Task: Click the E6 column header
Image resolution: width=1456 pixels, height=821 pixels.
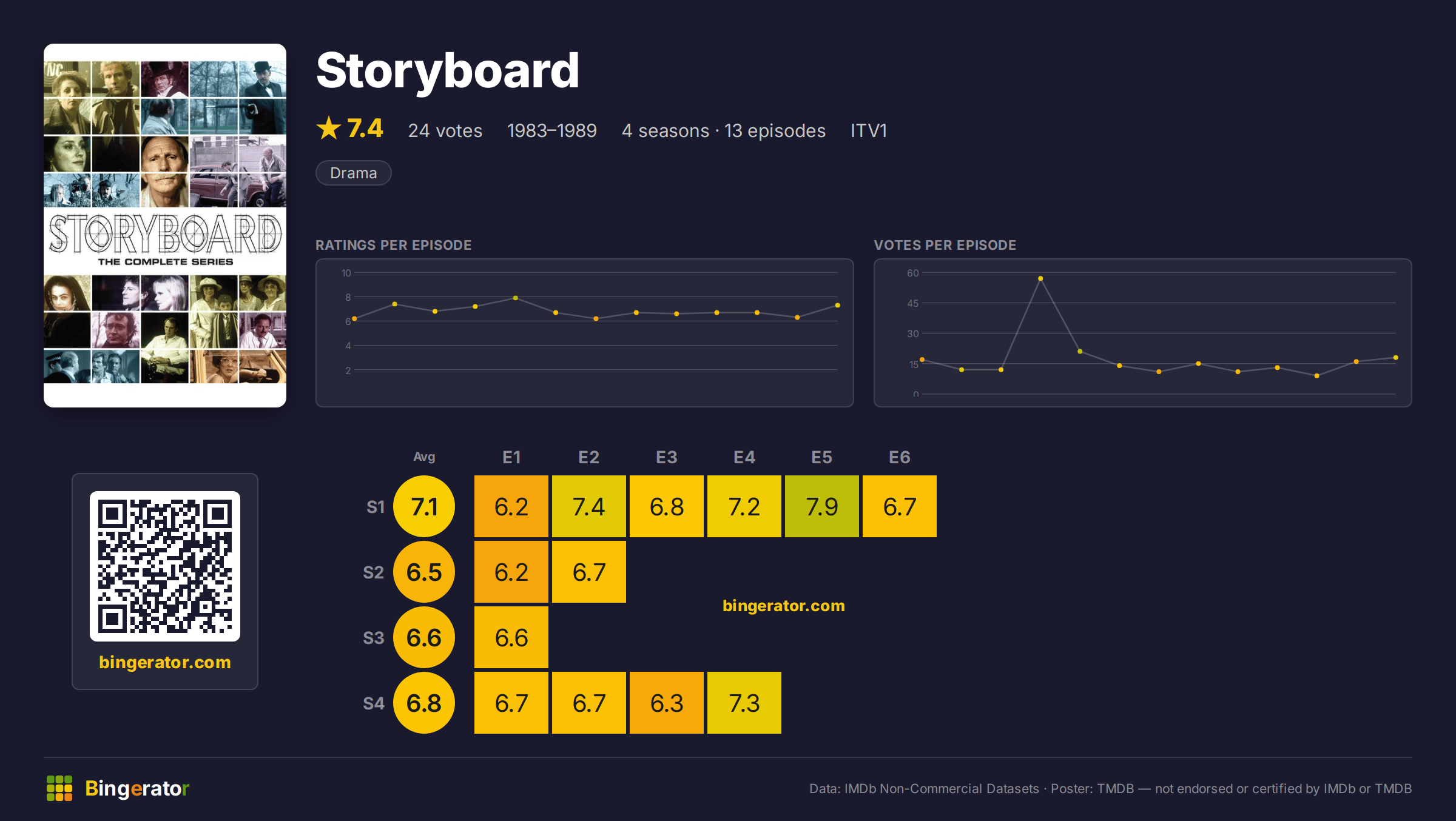Action: coord(900,457)
